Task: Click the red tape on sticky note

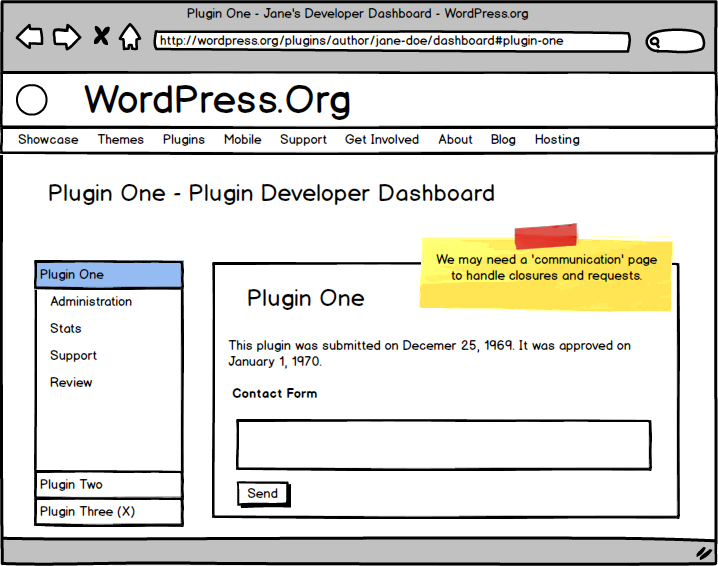Action: [x=545, y=236]
